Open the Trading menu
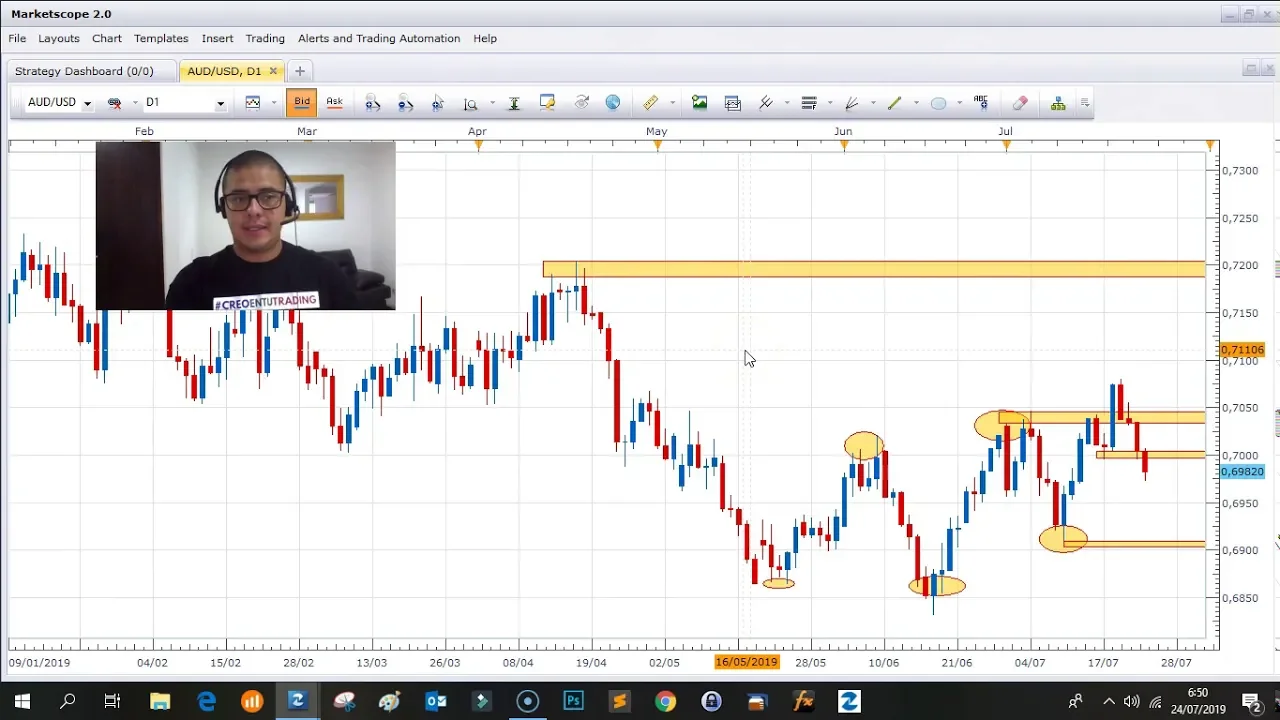Image resolution: width=1280 pixels, height=720 pixels. pos(265,38)
